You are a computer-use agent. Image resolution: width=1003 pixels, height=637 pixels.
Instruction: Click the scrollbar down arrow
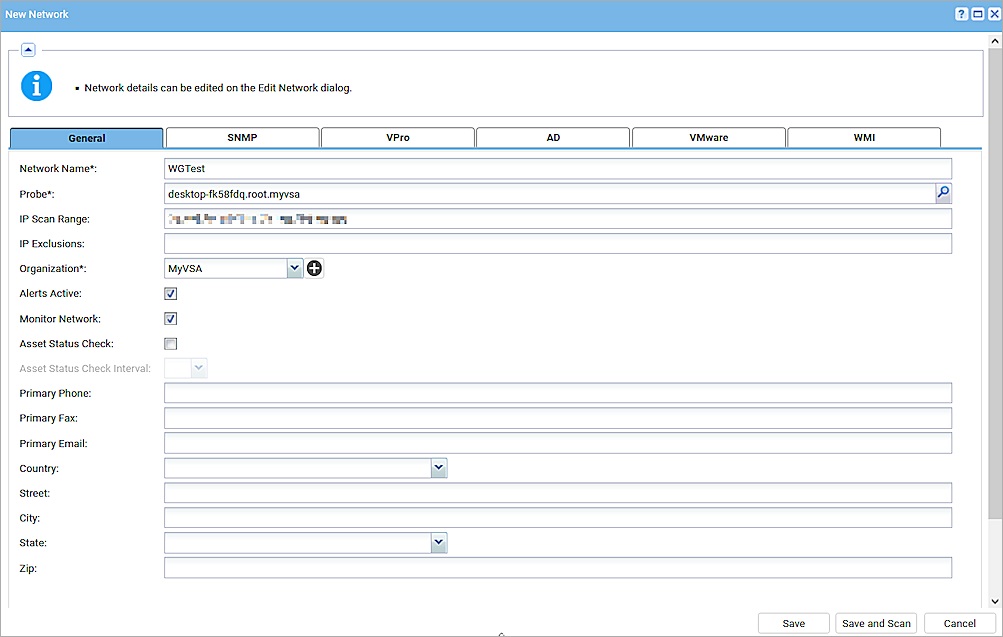(x=995, y=600)
